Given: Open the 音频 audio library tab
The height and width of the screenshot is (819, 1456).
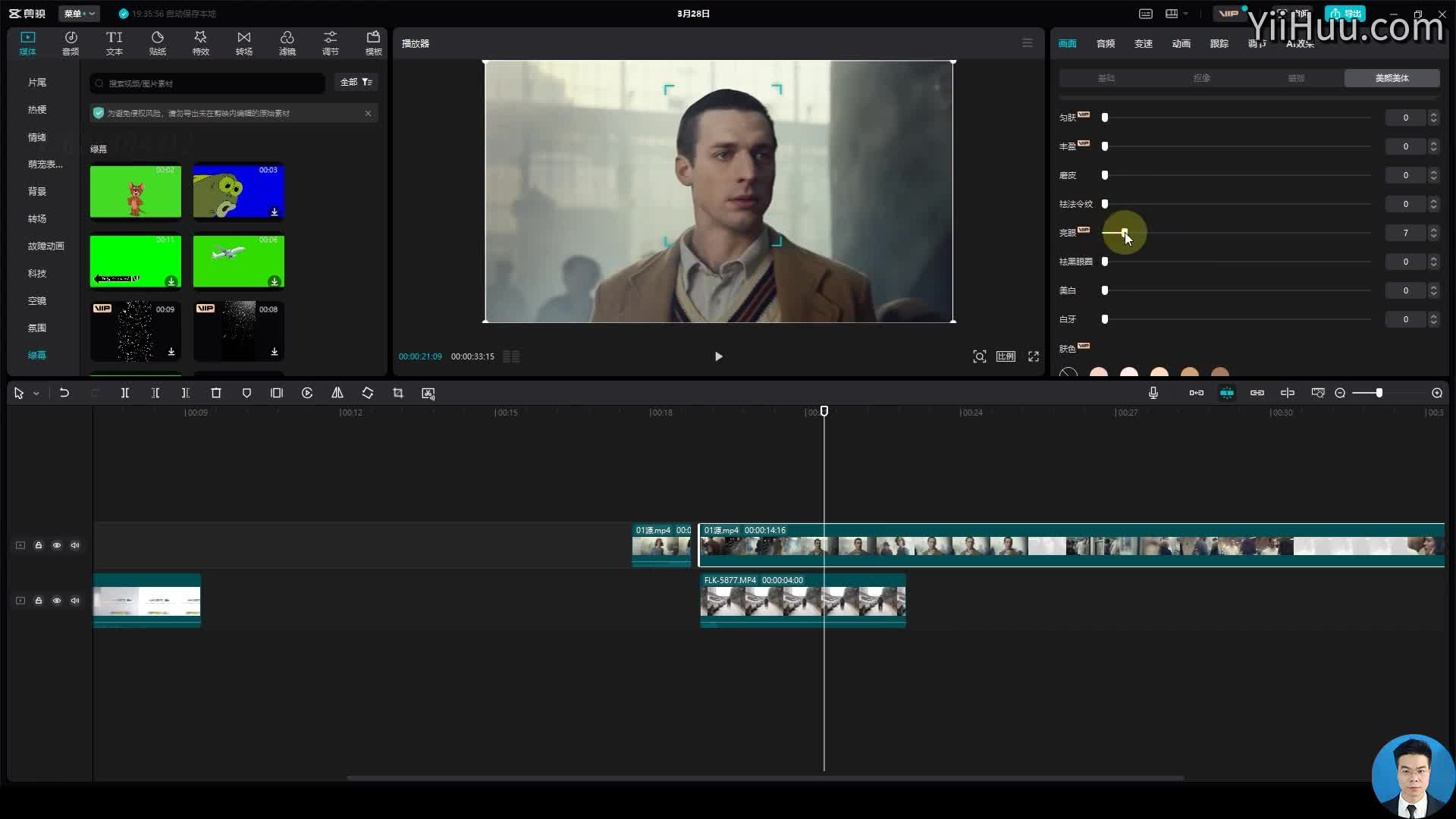Looking at the screenshot, I should (x=71, y=43).
